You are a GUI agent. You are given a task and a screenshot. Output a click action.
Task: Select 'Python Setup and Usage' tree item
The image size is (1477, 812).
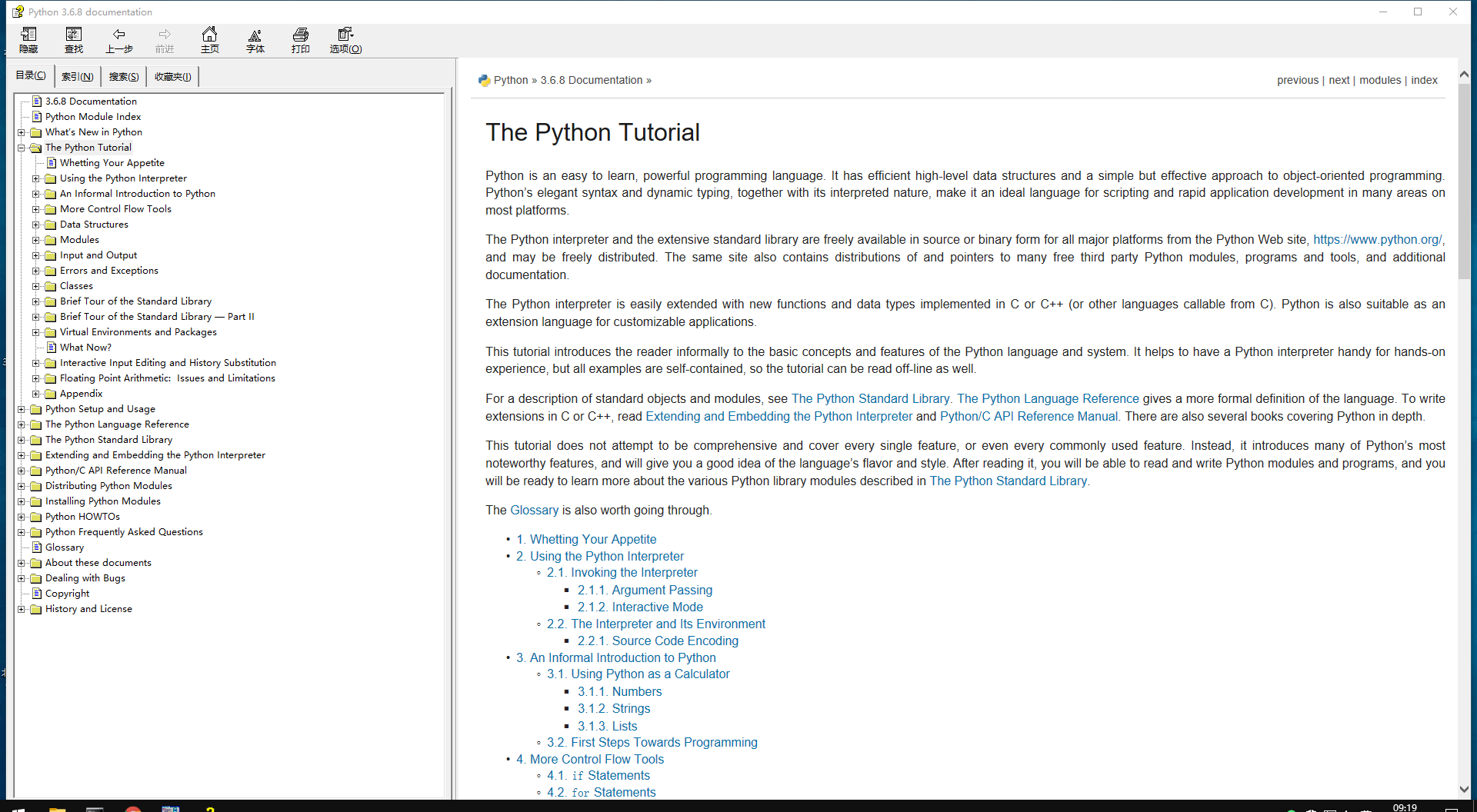click(x=100, y=409)
